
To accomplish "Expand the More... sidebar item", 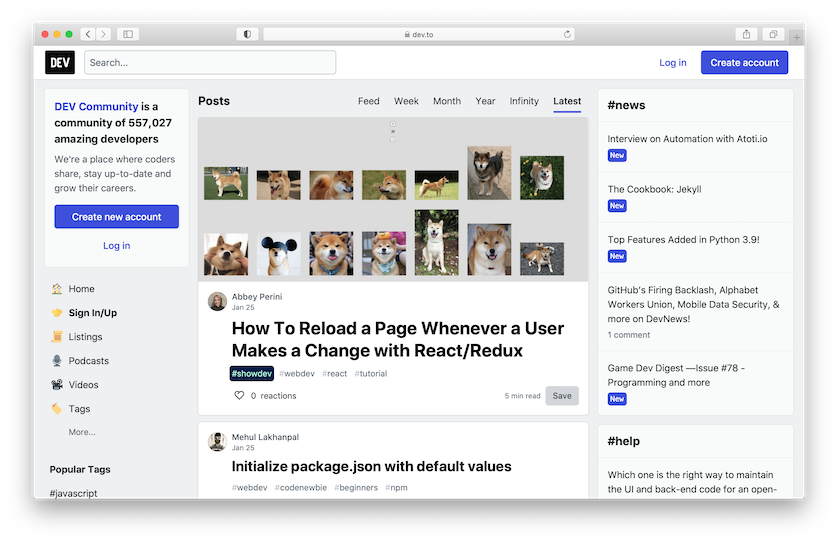I will (x=82, y=432).
